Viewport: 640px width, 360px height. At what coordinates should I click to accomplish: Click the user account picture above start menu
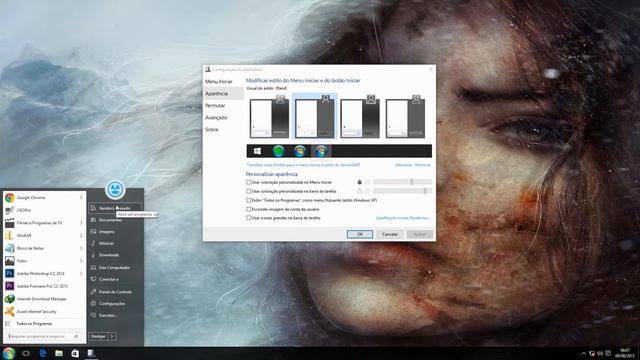[115, 189]
